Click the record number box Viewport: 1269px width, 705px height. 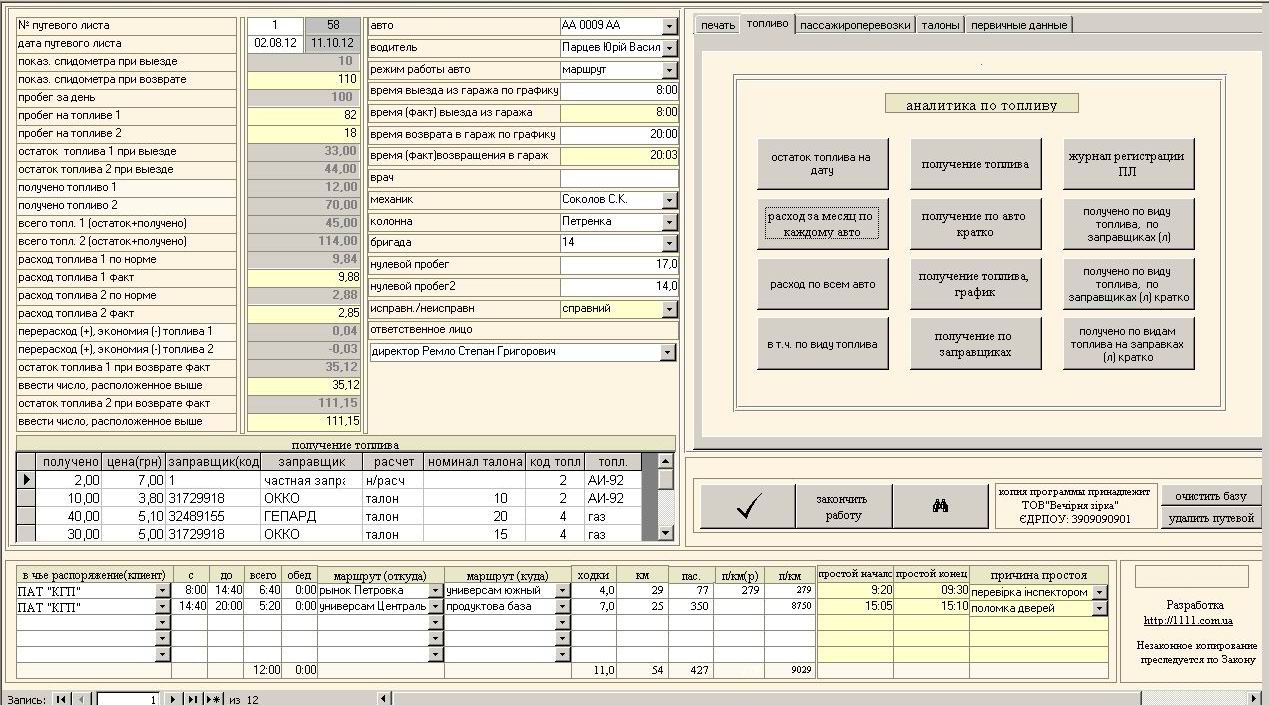[127, 699]
